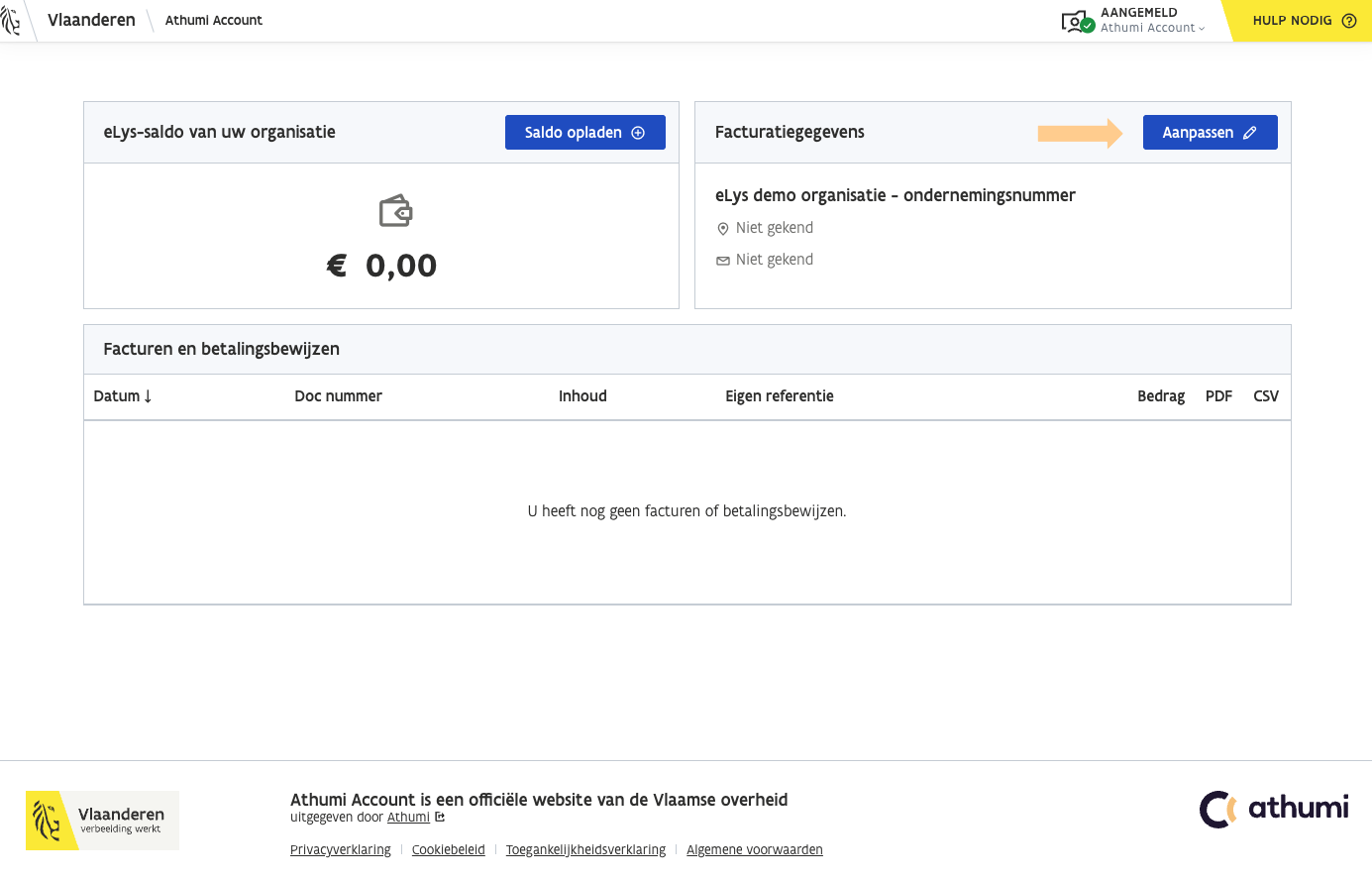This screenshot has height=881, width=1372.
Task: Click the athumi logo in the footer
Action: point(1274,809)
